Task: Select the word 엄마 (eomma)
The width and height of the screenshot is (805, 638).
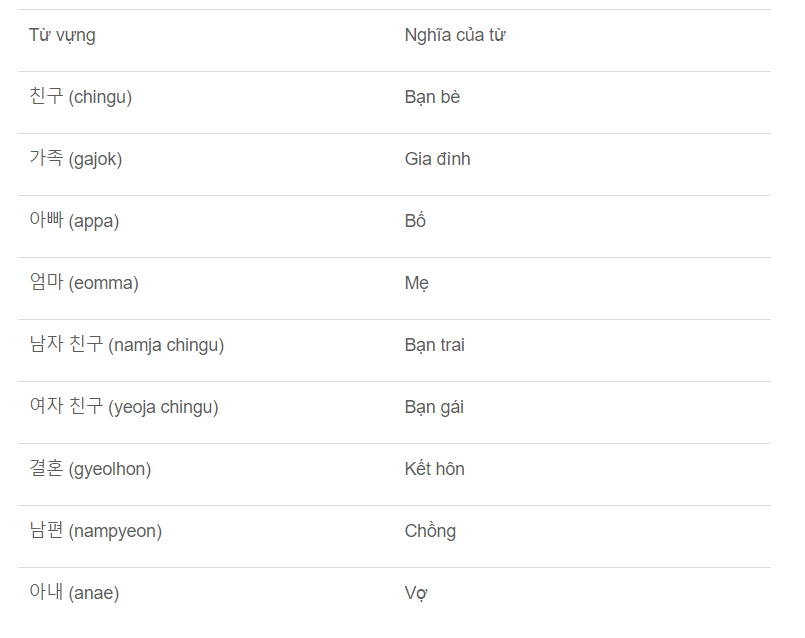Action: click(84, 283)
